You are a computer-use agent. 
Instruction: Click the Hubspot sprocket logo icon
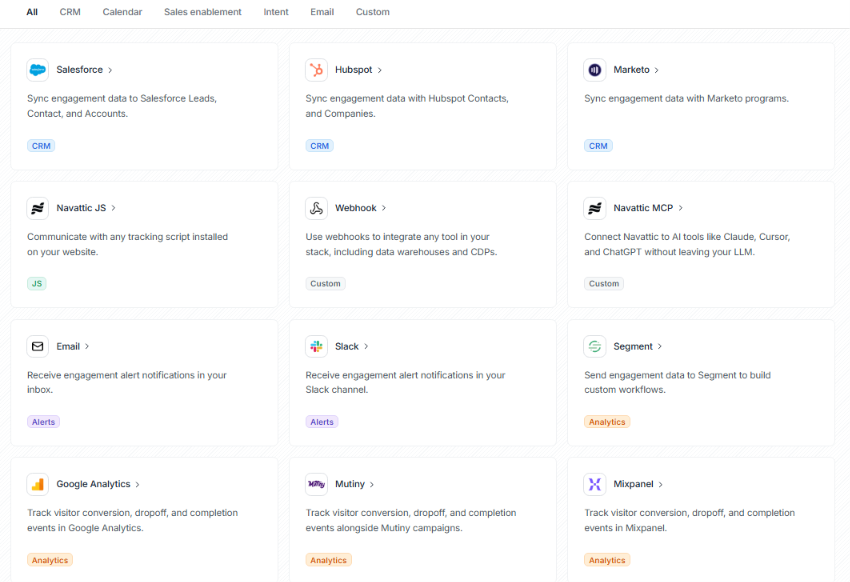(316, 70)
